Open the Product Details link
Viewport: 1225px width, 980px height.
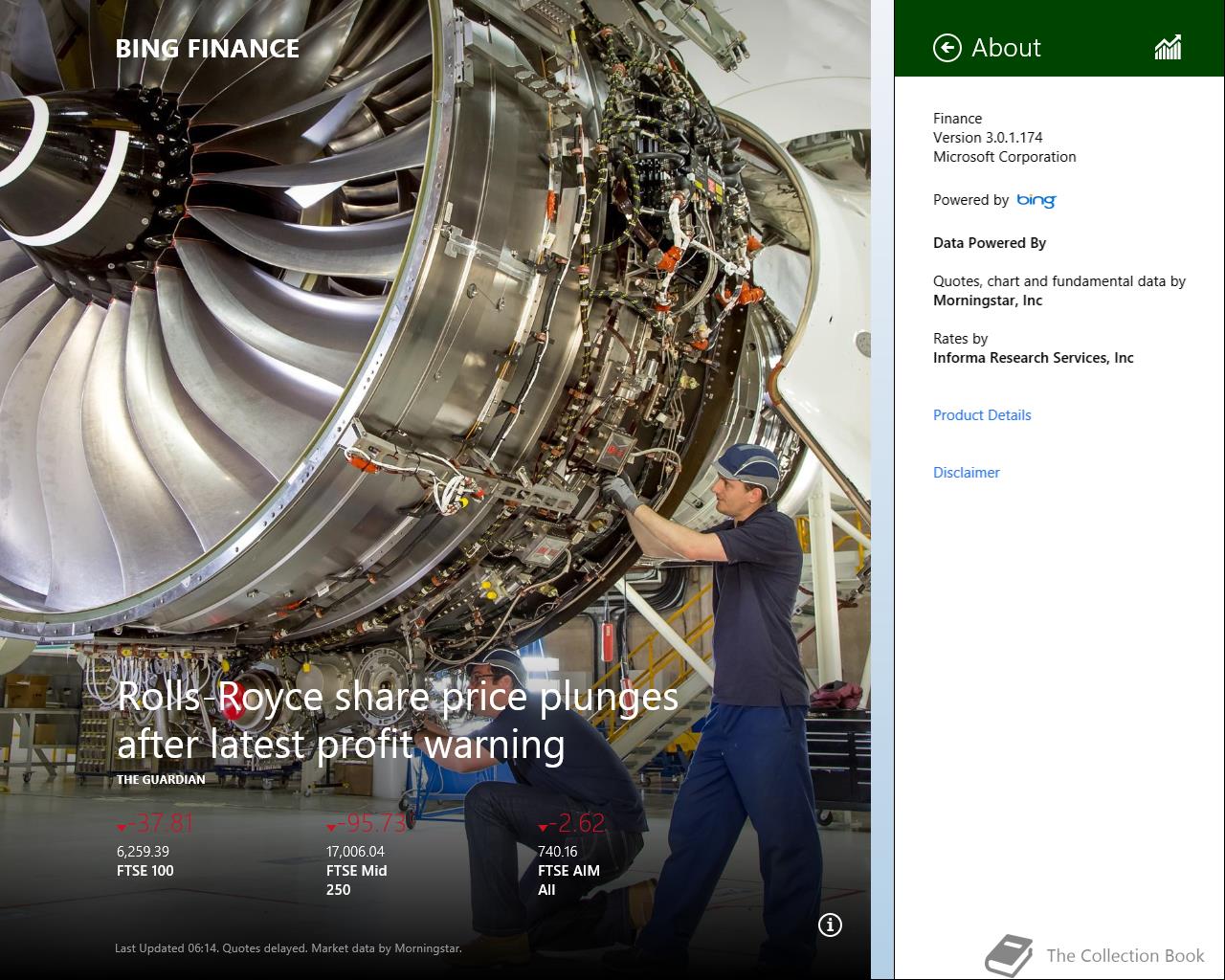982,415
